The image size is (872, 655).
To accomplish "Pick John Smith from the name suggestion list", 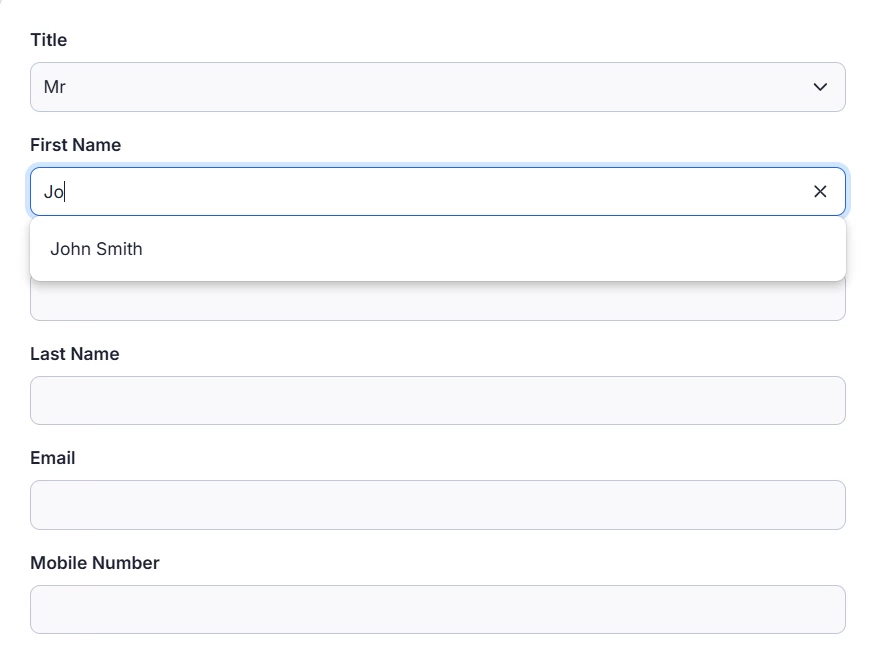I will pos(97,249).
